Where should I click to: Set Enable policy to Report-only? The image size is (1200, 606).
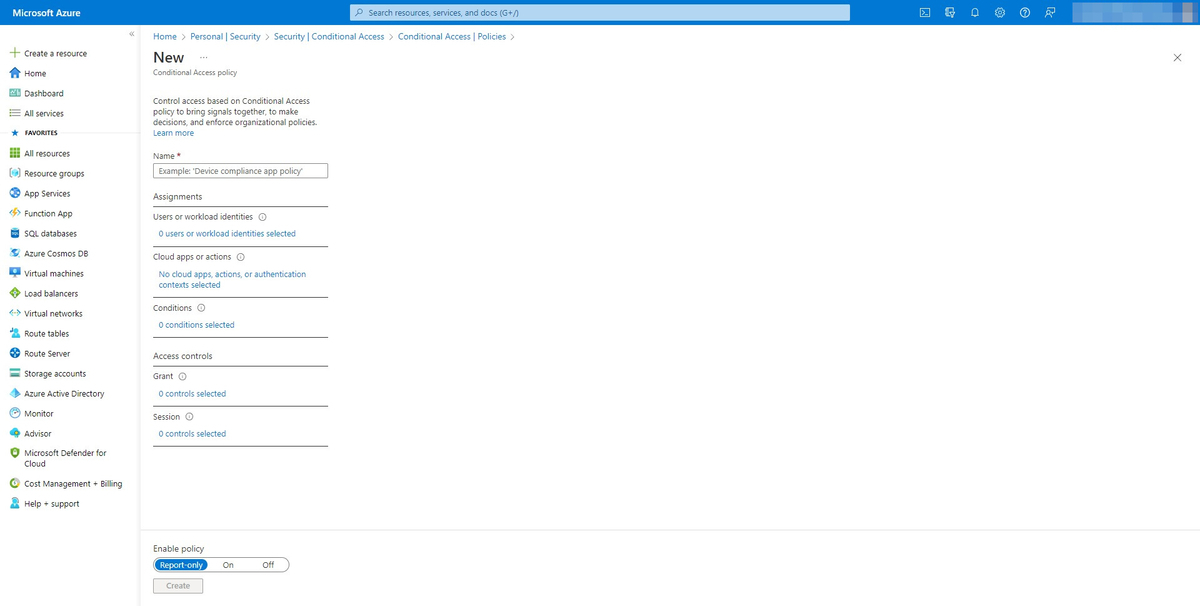(x=181, y=565)
